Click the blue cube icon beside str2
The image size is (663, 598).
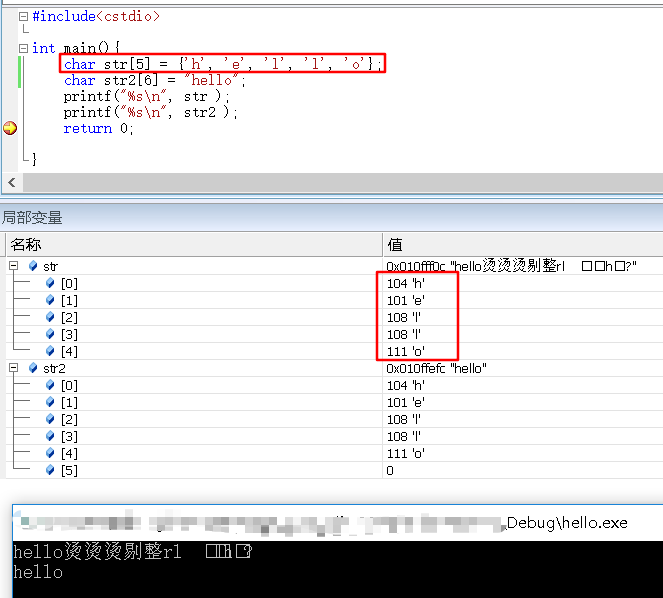33,368
